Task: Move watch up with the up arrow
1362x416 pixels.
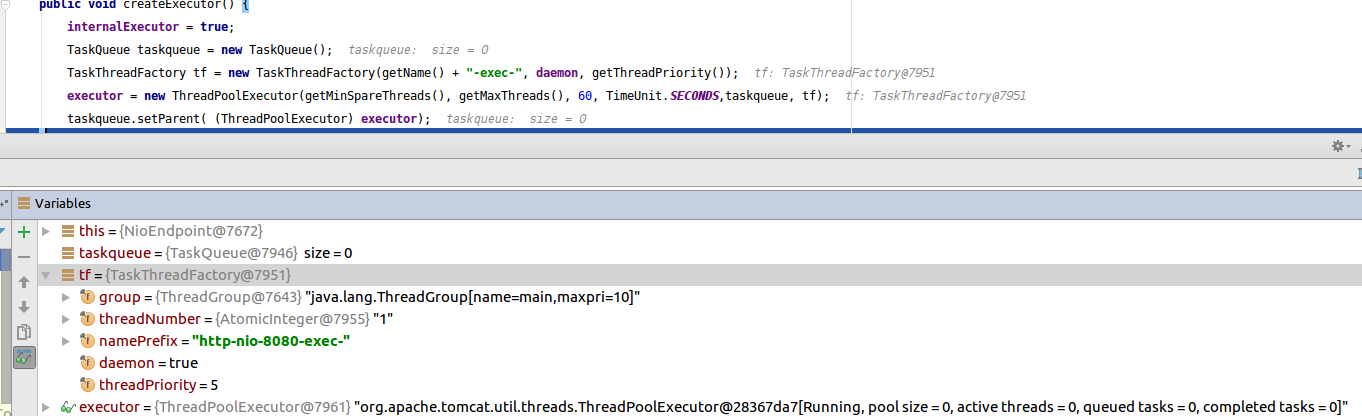Action: [x=25, y=283]
